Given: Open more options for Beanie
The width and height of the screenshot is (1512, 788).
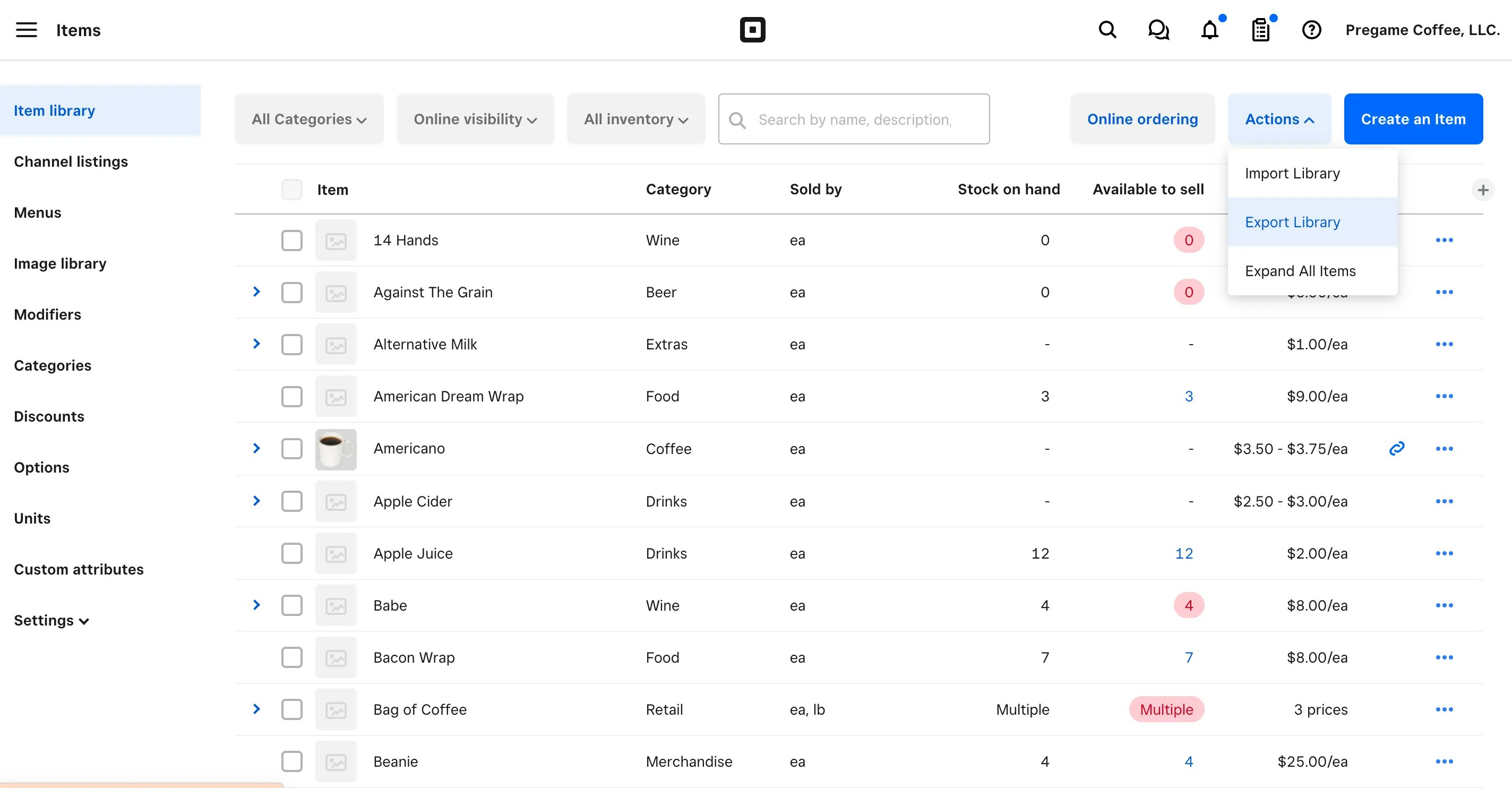Looking at the screenshot, I should pyautogui.click(x=1445, y=761).
